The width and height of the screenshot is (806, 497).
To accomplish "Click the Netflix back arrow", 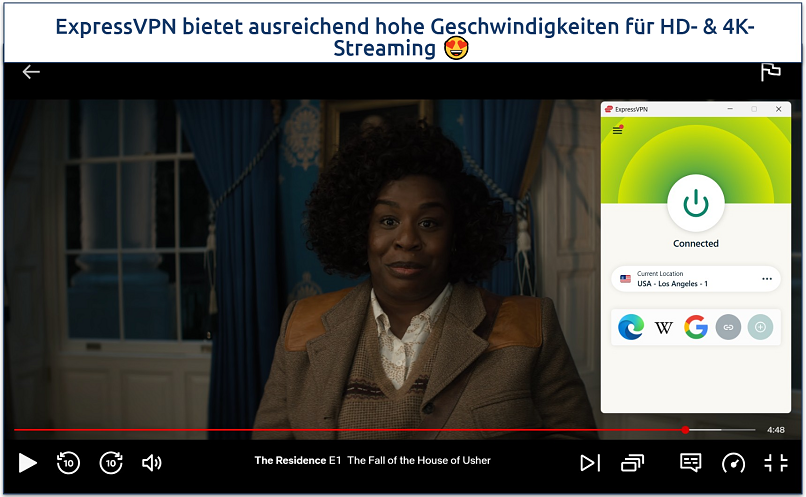I will click(31, 72).
